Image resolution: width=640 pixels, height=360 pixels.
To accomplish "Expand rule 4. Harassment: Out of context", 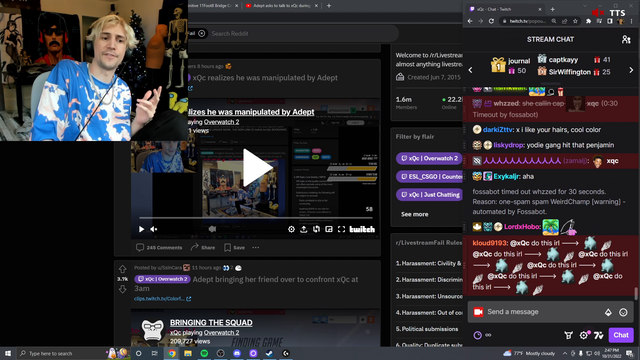I will 429,313.
